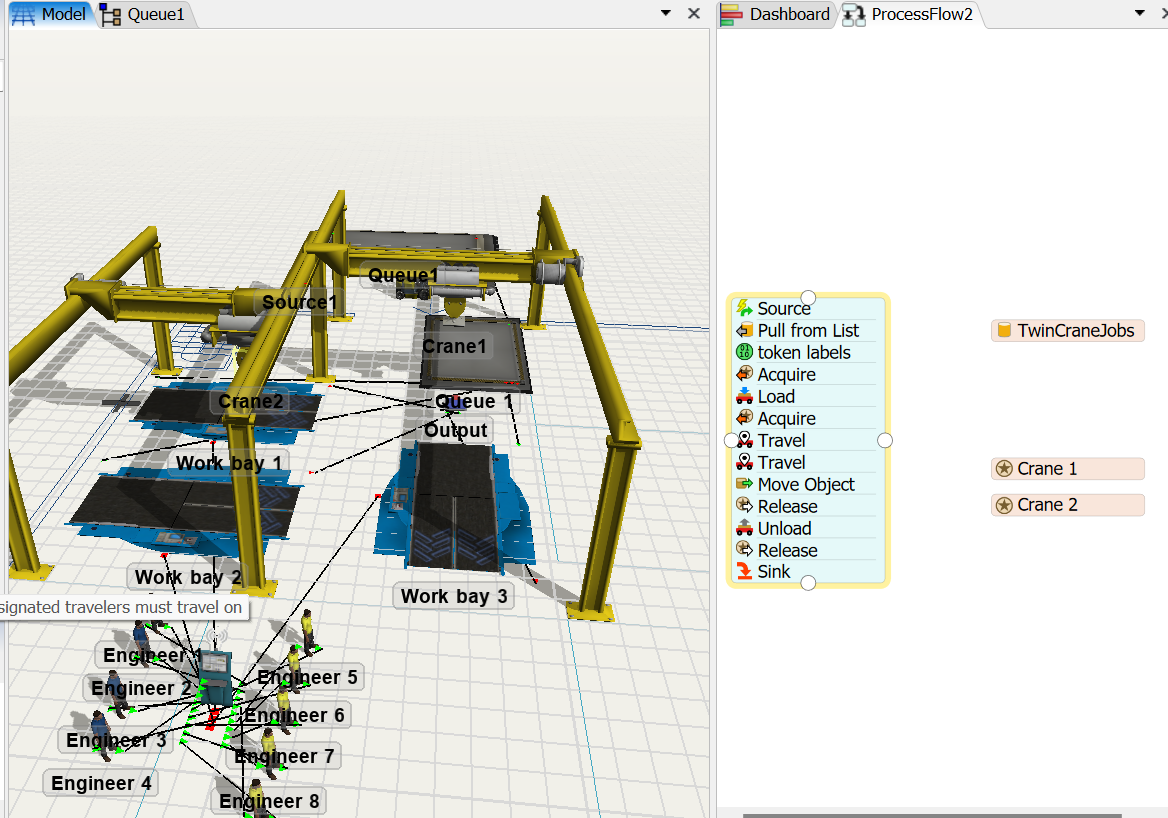1168x818 pixels.
Task: Select the Crane 1 resource star icon
Action: coord(1004,469)
